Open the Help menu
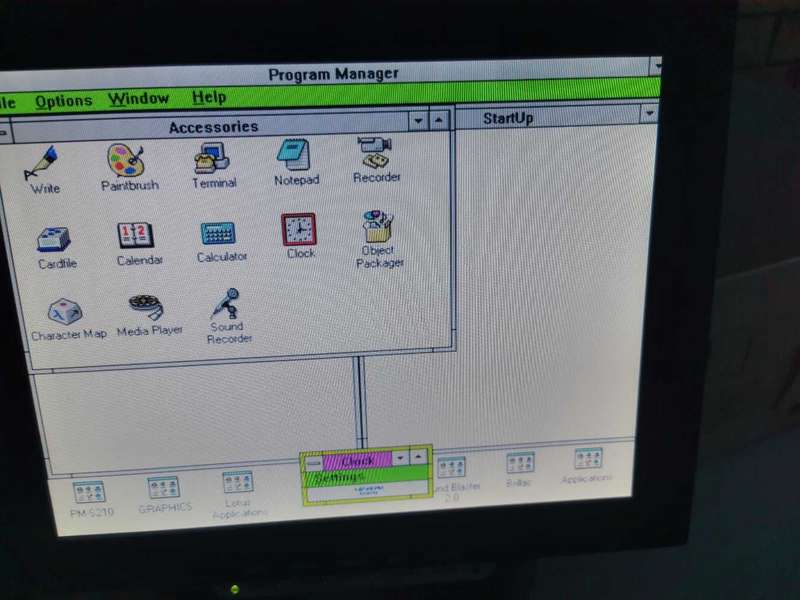Screen dimensions: 800x600 209,97
